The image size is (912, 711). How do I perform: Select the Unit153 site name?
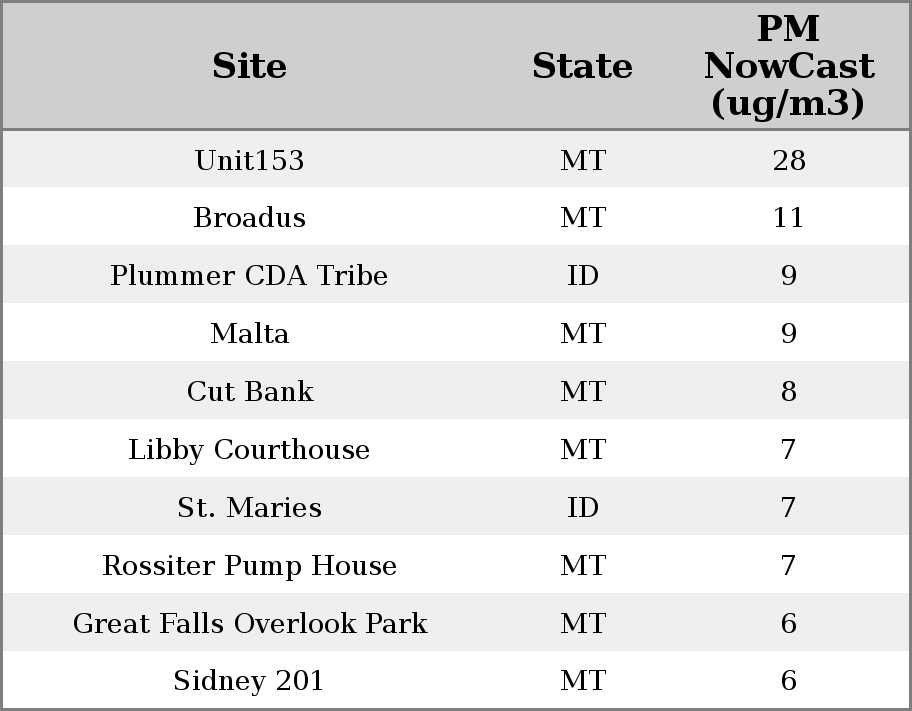pyautogui.click(x=249, y=161)
